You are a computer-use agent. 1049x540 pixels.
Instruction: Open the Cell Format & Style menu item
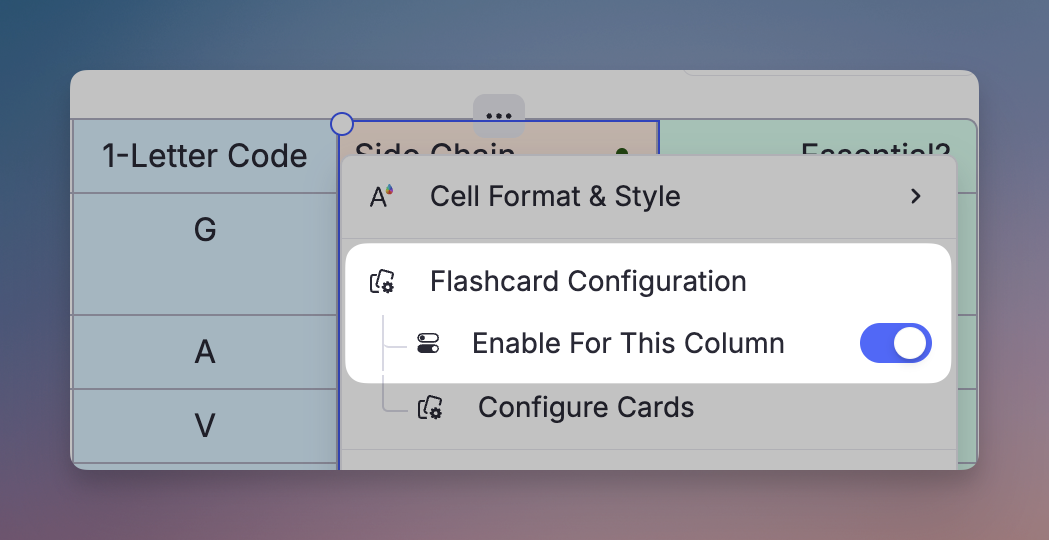pyautogui.click(x=555, y=196)
